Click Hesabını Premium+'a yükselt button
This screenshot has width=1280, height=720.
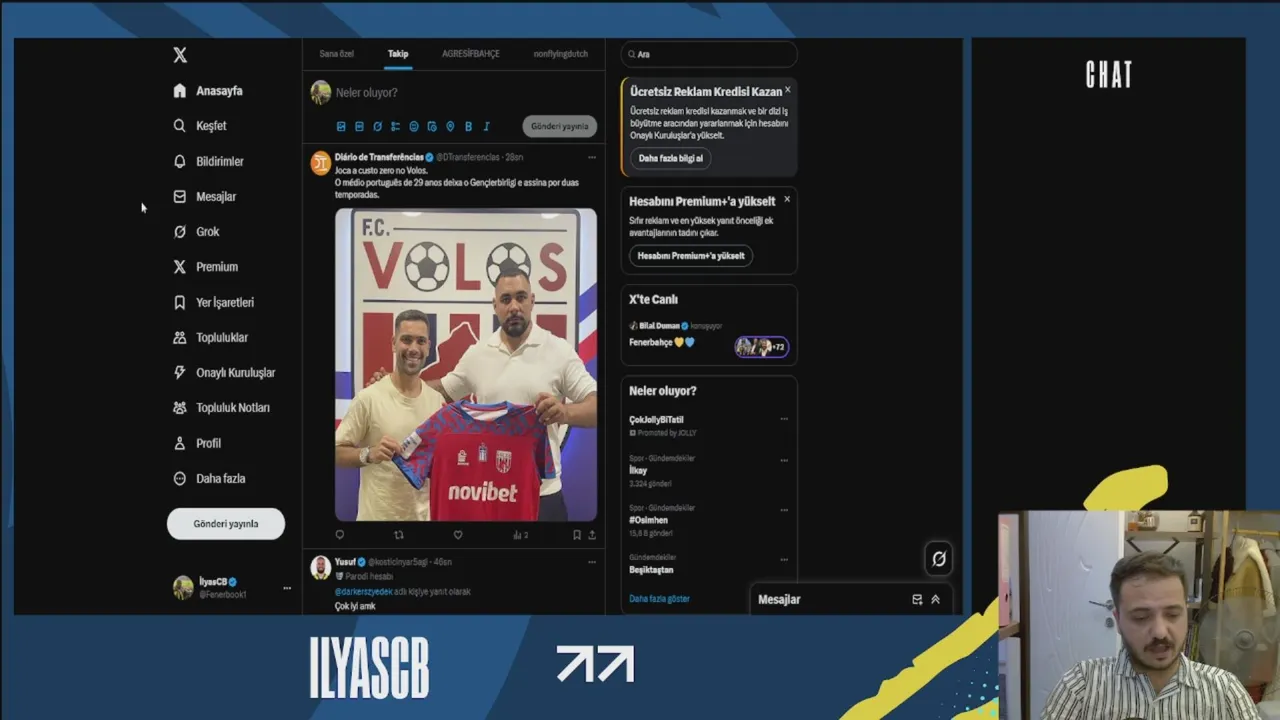(691, 256)
